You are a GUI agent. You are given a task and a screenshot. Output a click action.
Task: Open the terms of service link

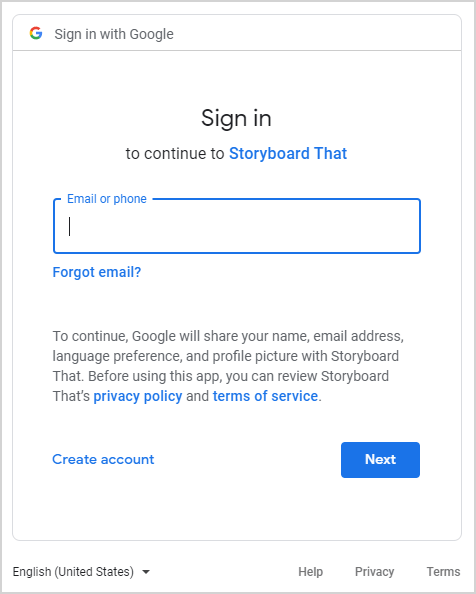click(x=265, y=396)
